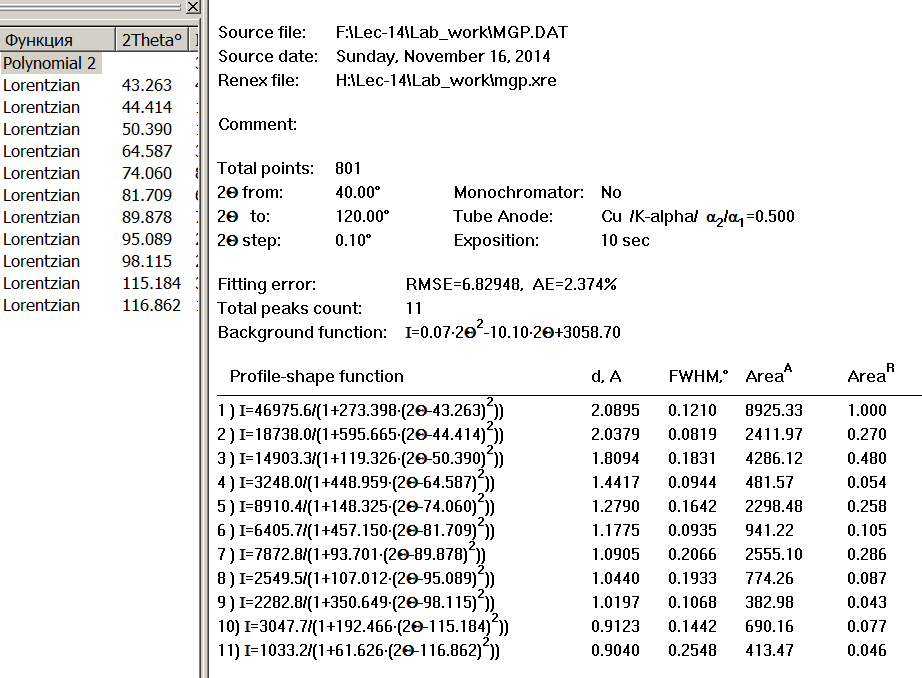Screen dimensions: 922x678
Task: Click the area value 8925.33
Action: pyautogui.click(x=774, y=410)
